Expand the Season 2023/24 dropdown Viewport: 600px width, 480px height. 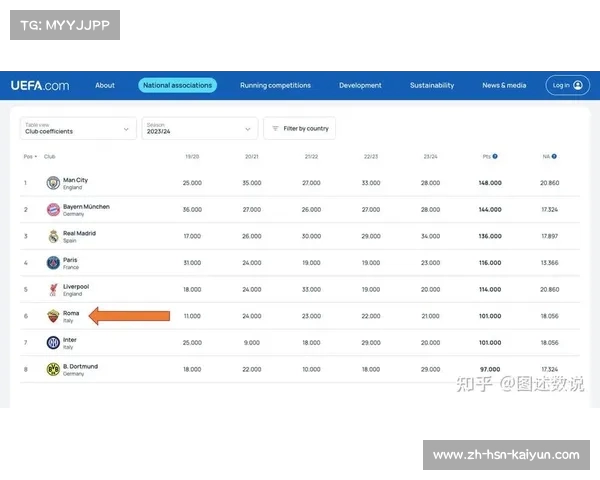200,128
